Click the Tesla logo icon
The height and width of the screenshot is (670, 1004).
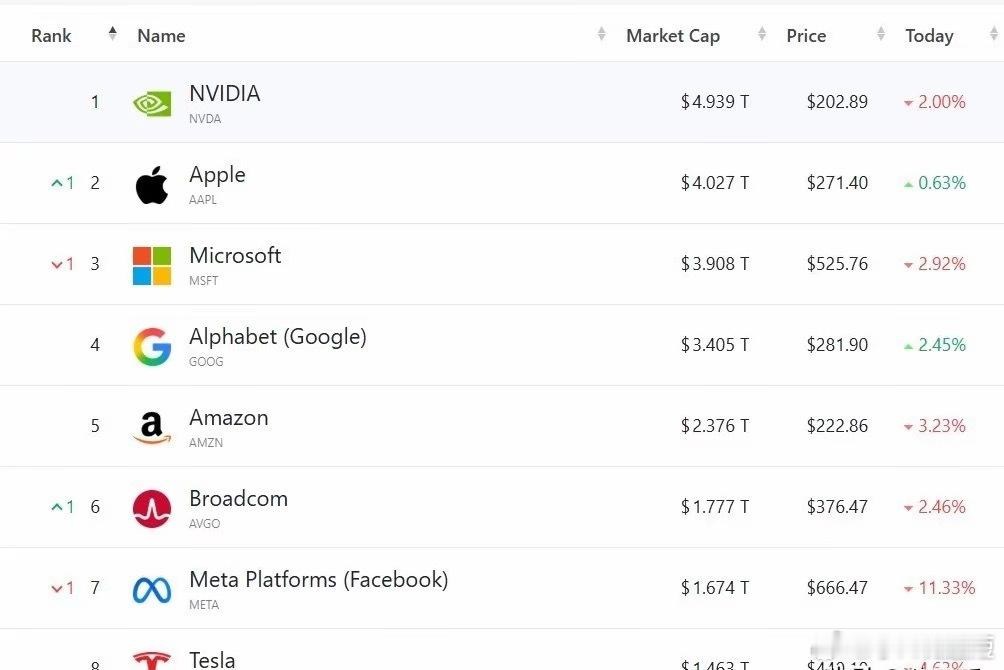(152, 660)
